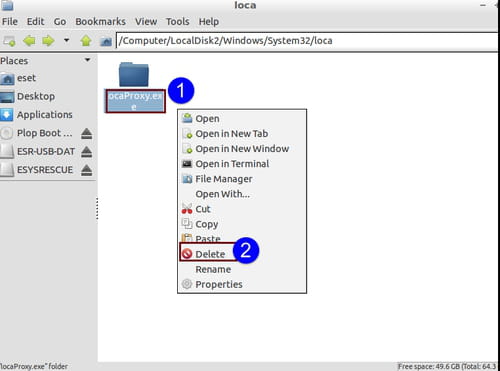Viewport: 500px width, 371px height.
Task: Choose Delete in context menu
Action: coord(242,254)
